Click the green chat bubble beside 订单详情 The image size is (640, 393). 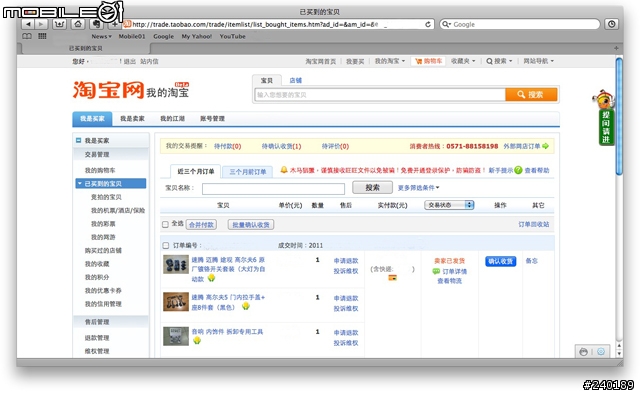(436, 271)
